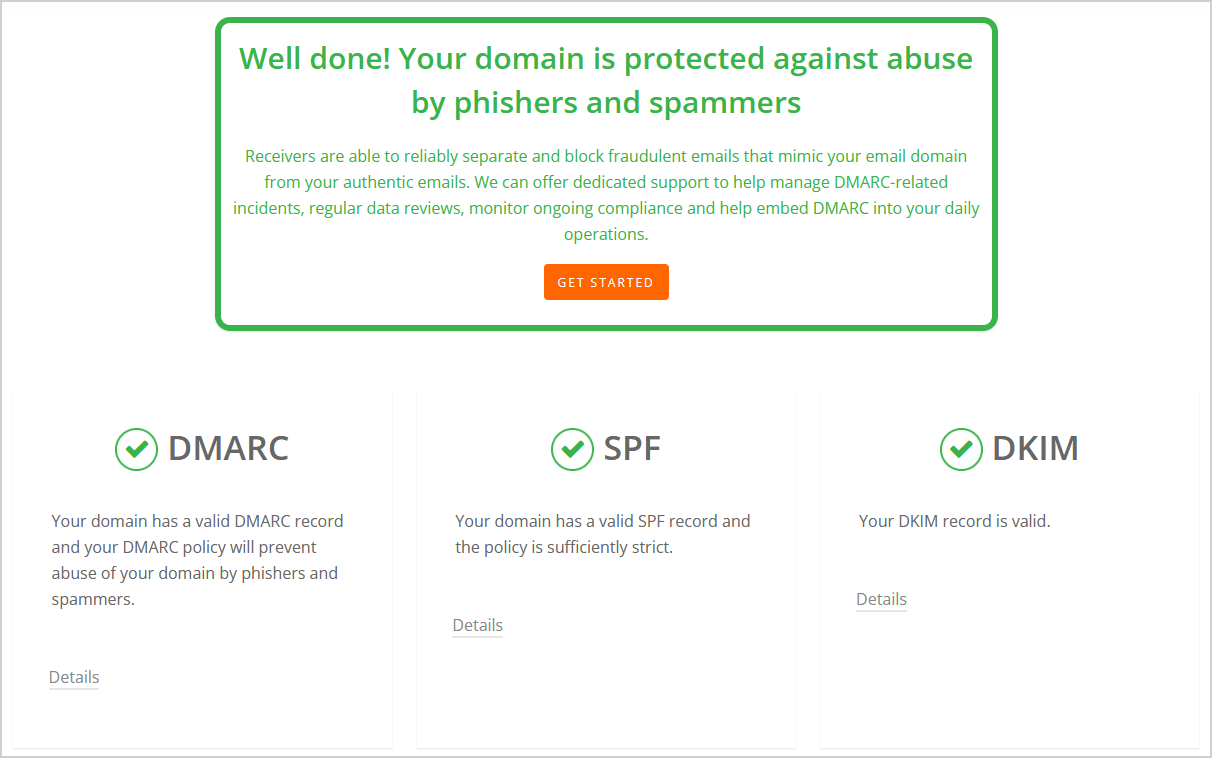Click the 'Well done' success banner heading
Image resolution: width=1212 pixels, height=758 pixels.
(606, 80)
